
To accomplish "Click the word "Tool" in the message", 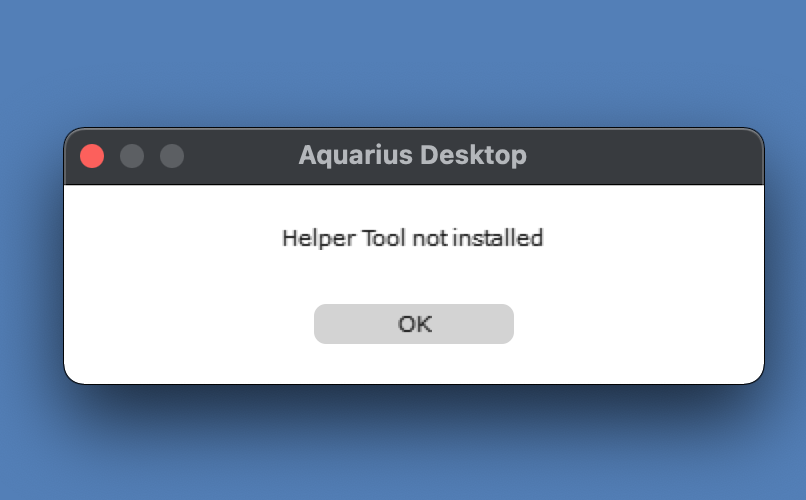I will pos(384,238).
